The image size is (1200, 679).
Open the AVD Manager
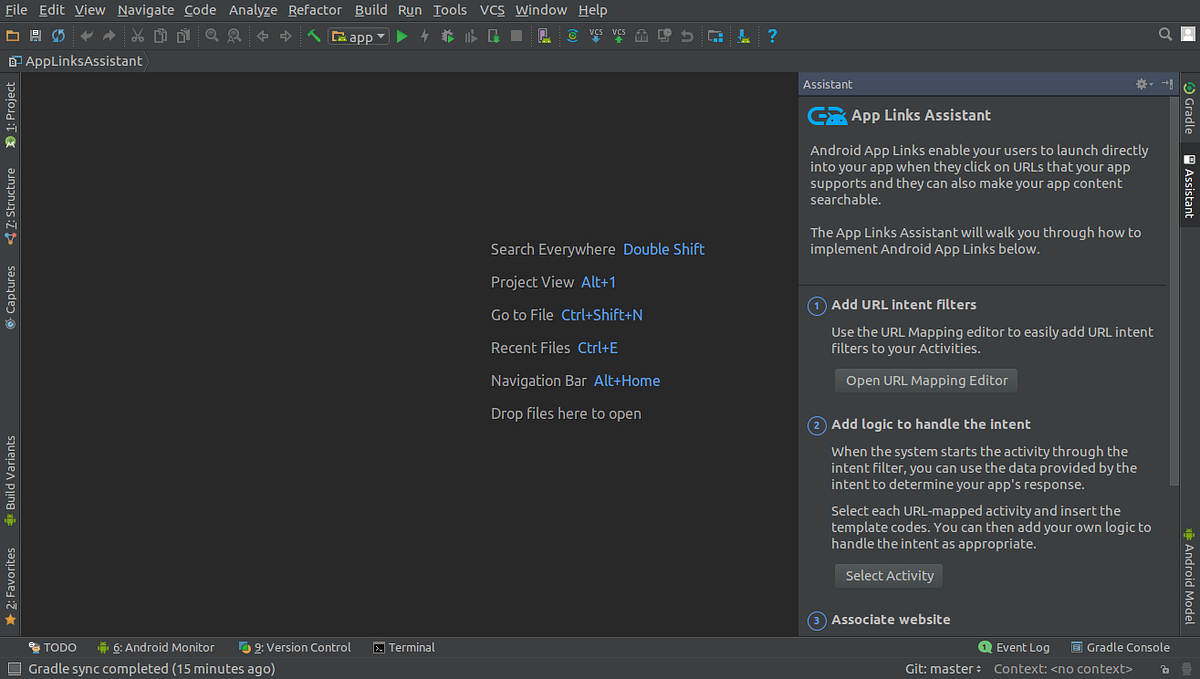543,35
